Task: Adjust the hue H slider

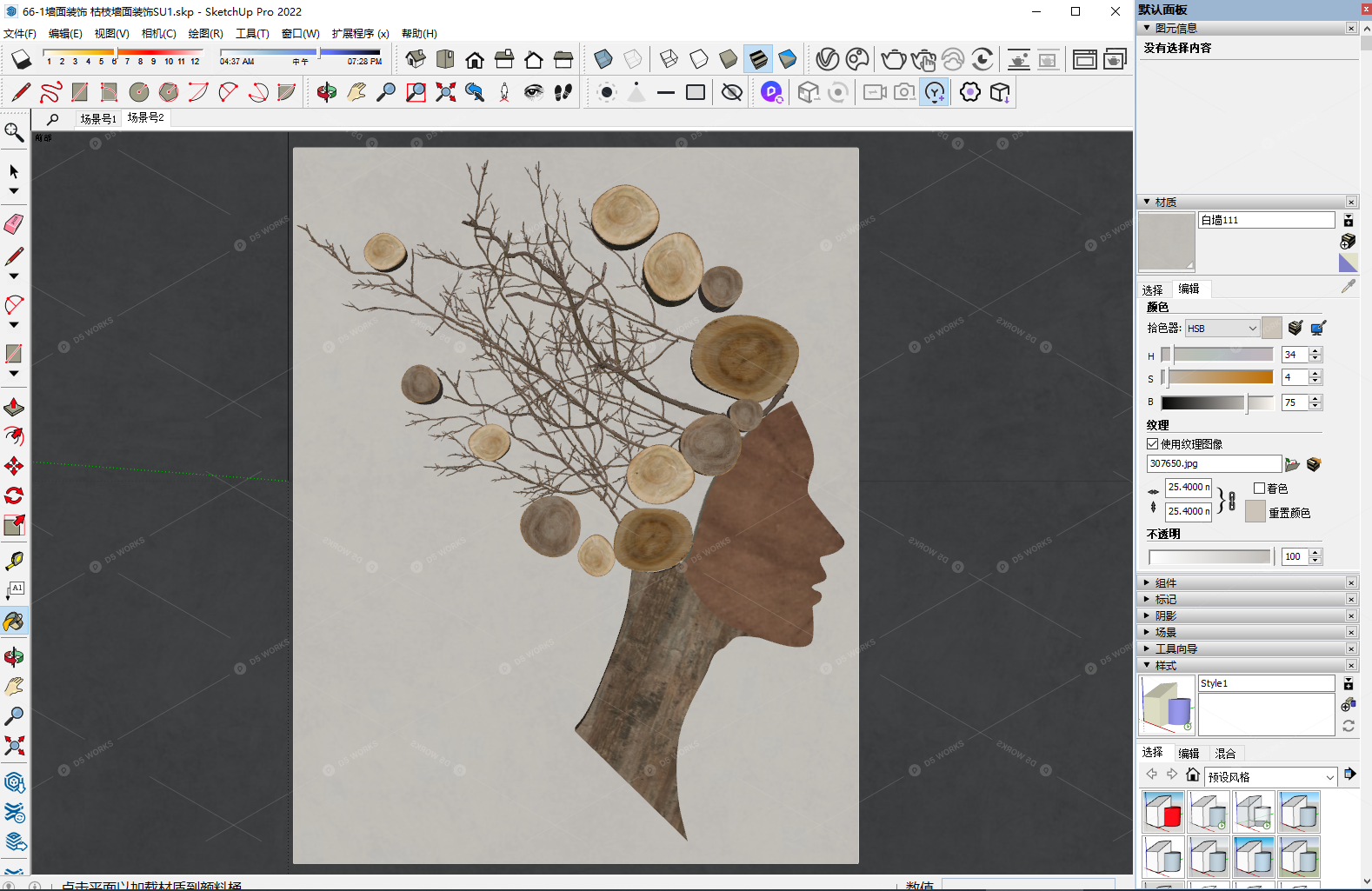Action: (1217, 355)
